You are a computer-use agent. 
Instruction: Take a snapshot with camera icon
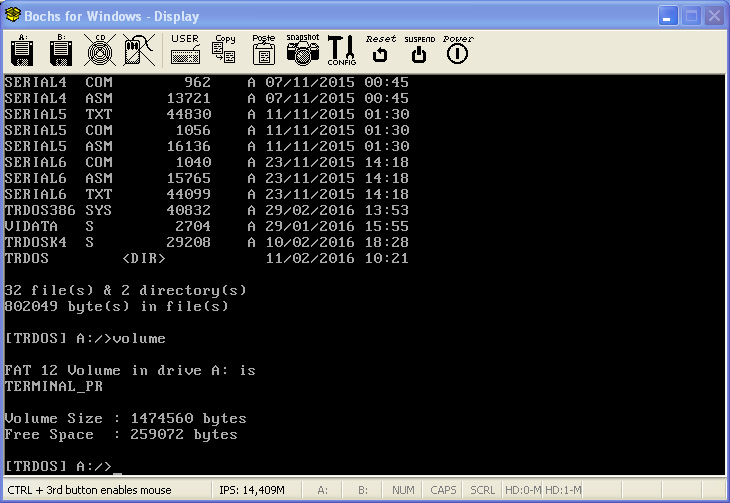click(x=302, y=50)
